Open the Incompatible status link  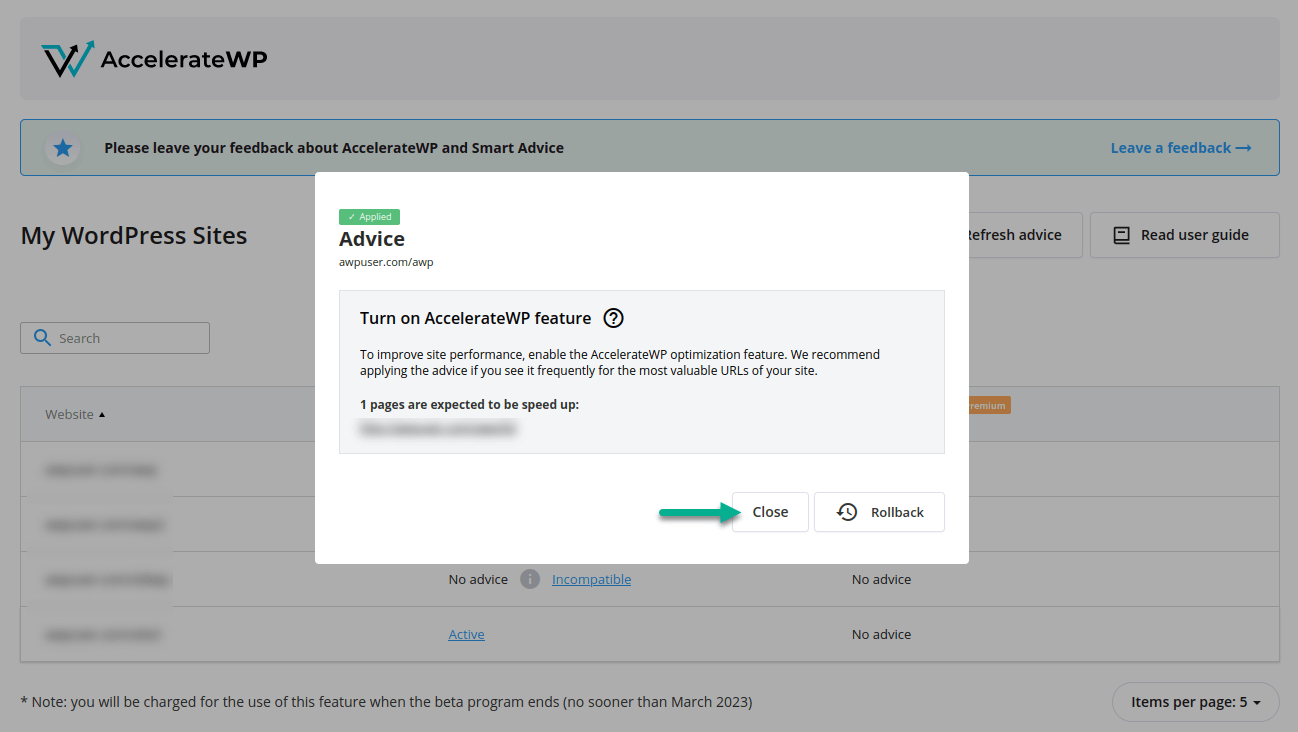tap(591, 578)
